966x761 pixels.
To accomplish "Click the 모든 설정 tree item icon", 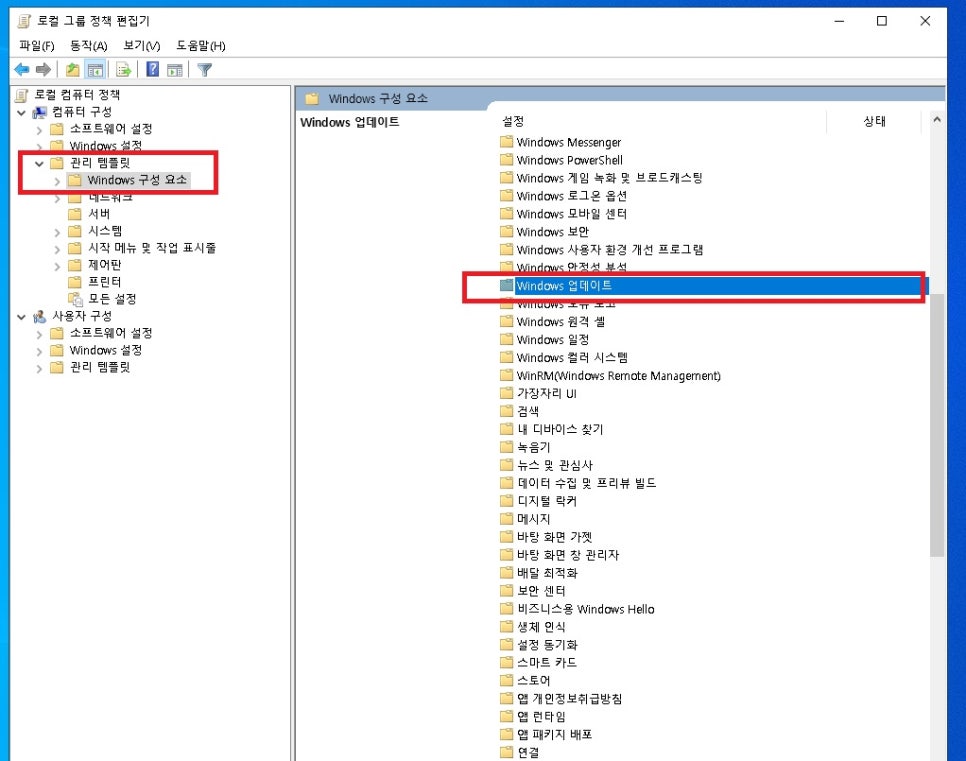I will 75,299.
